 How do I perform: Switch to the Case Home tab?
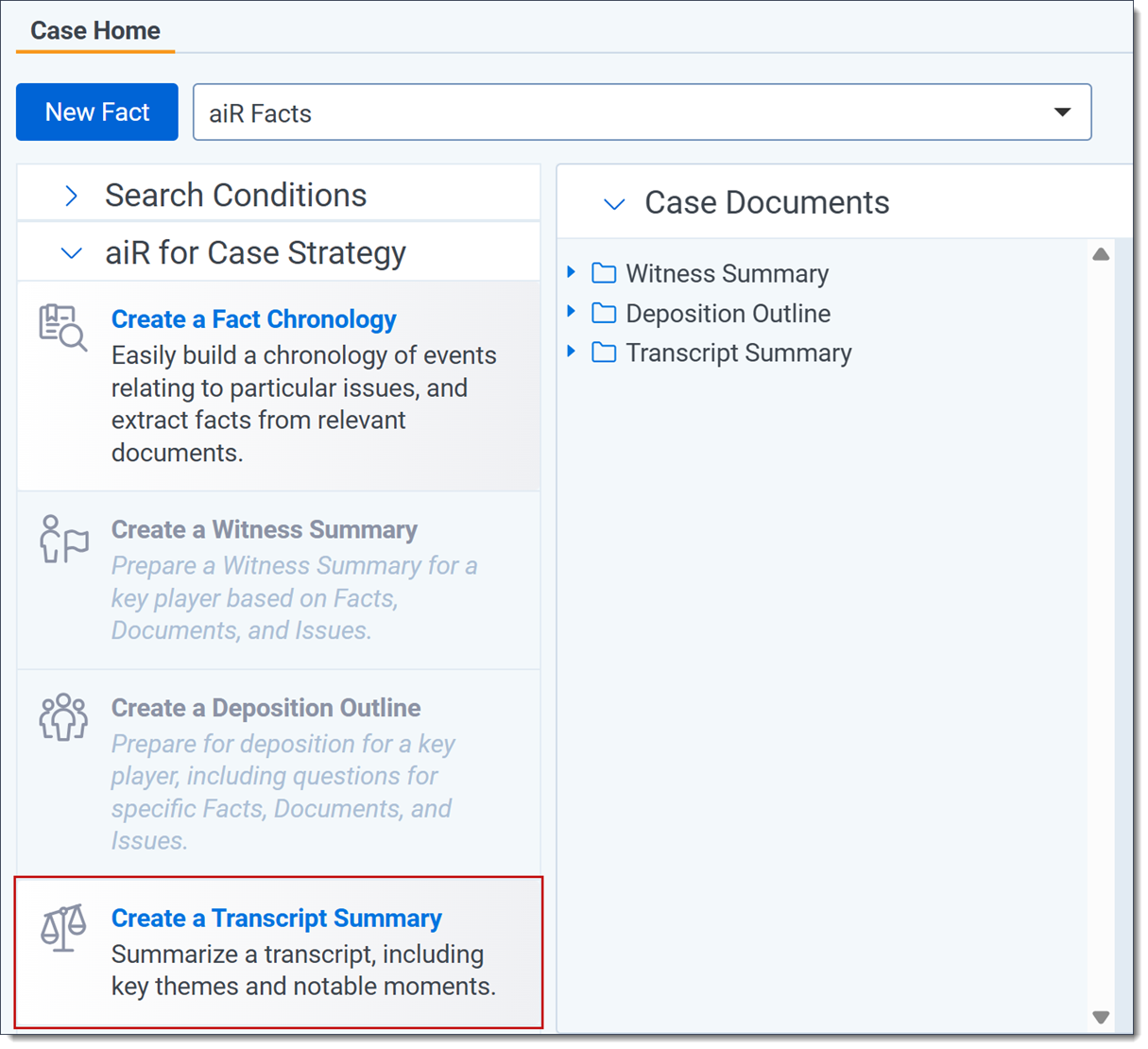click(x=94, y=30)
